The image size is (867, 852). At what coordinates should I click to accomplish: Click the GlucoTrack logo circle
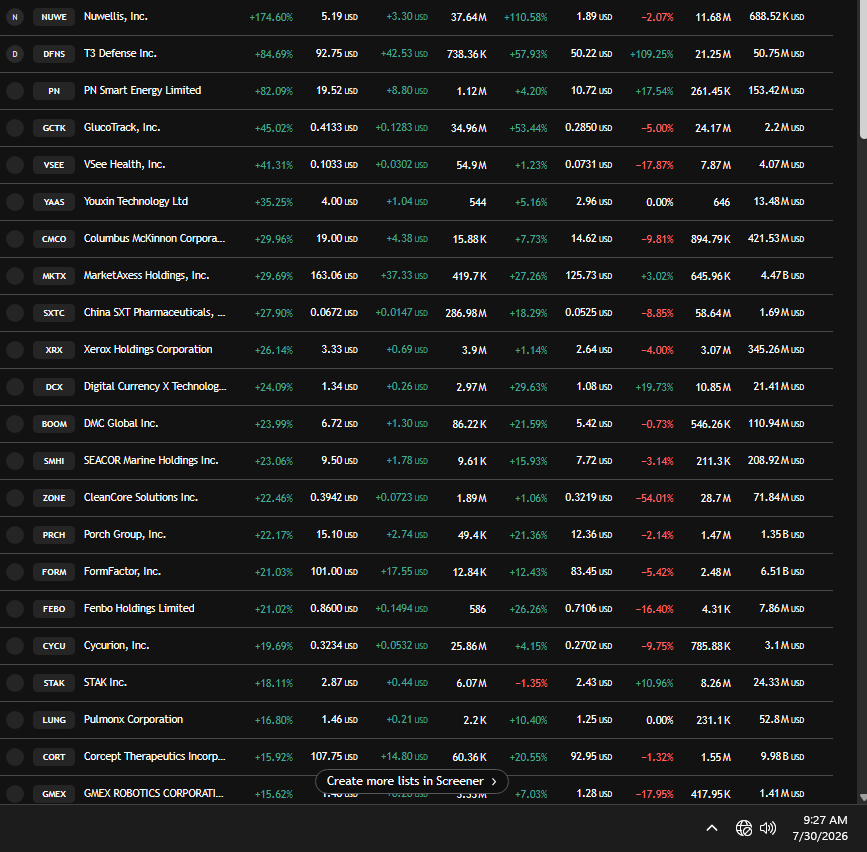pyautogui.click(x=15, y=128)
